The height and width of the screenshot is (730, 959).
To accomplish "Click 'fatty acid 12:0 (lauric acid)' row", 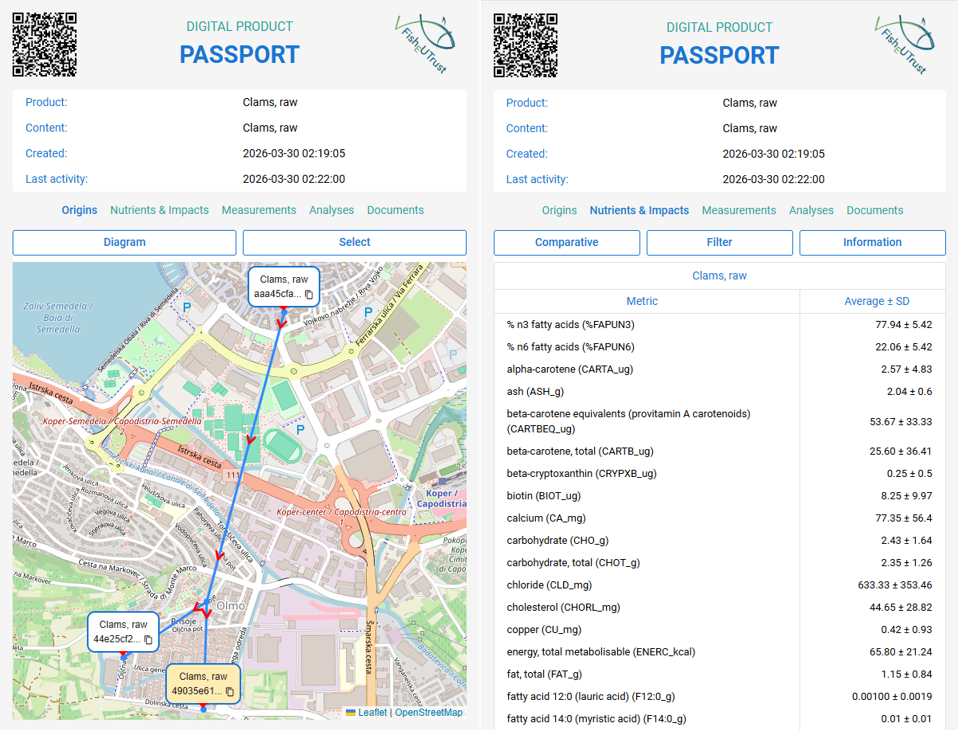I will point(719,696).
